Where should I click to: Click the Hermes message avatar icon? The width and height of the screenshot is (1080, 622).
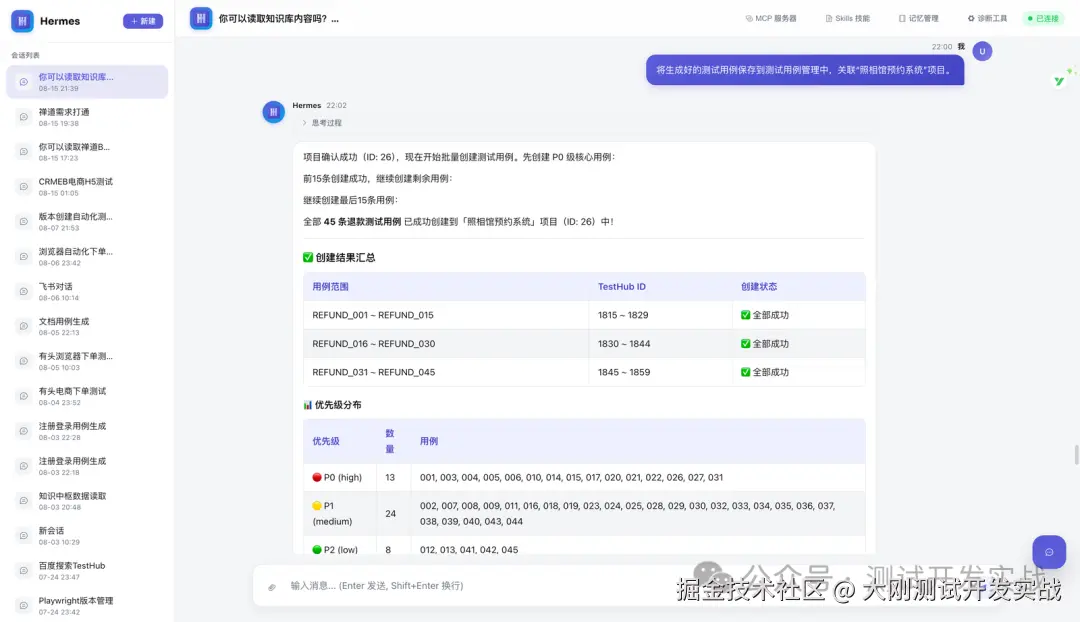273,112
